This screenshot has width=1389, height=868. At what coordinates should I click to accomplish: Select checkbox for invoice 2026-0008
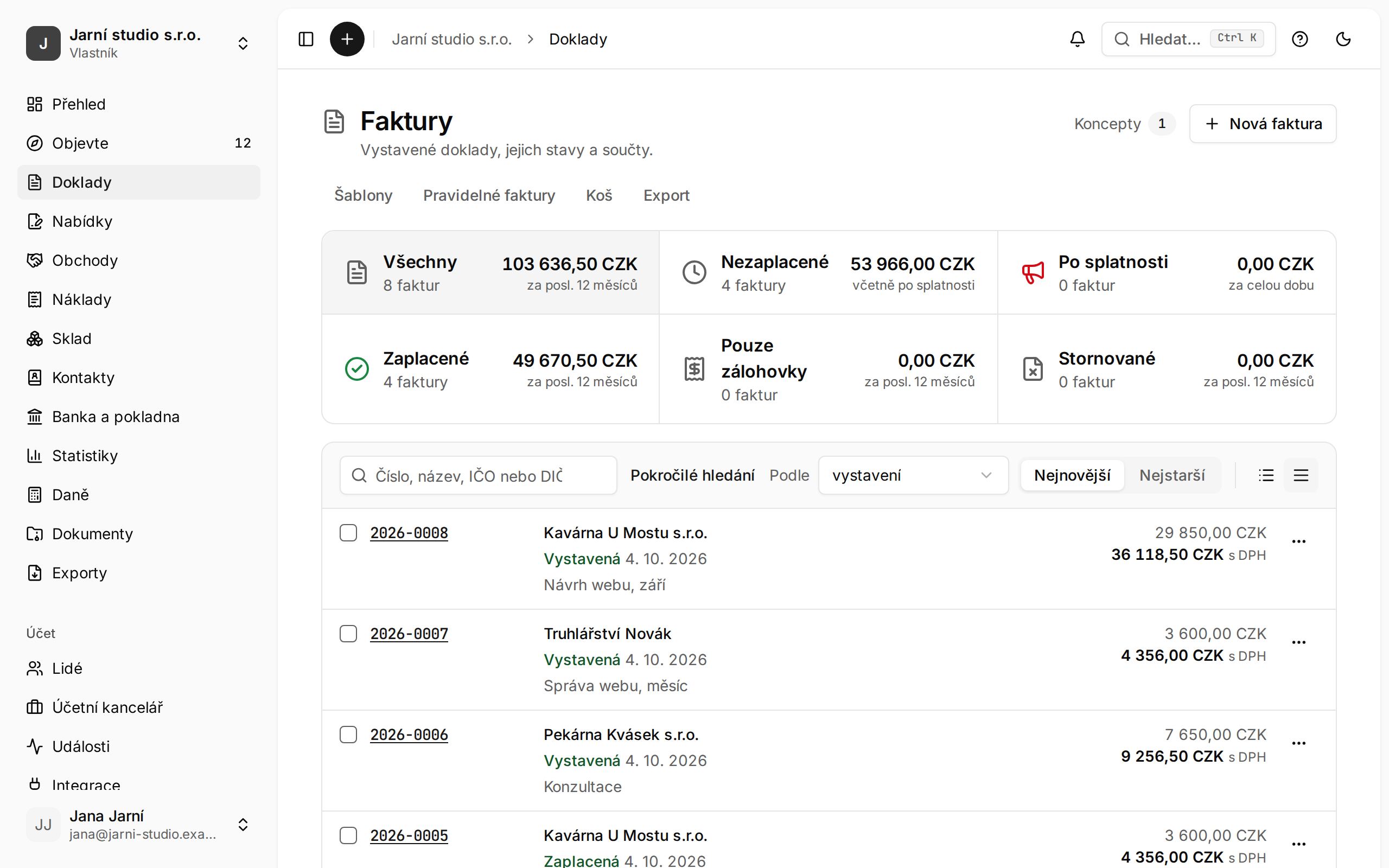coord(348,533)
